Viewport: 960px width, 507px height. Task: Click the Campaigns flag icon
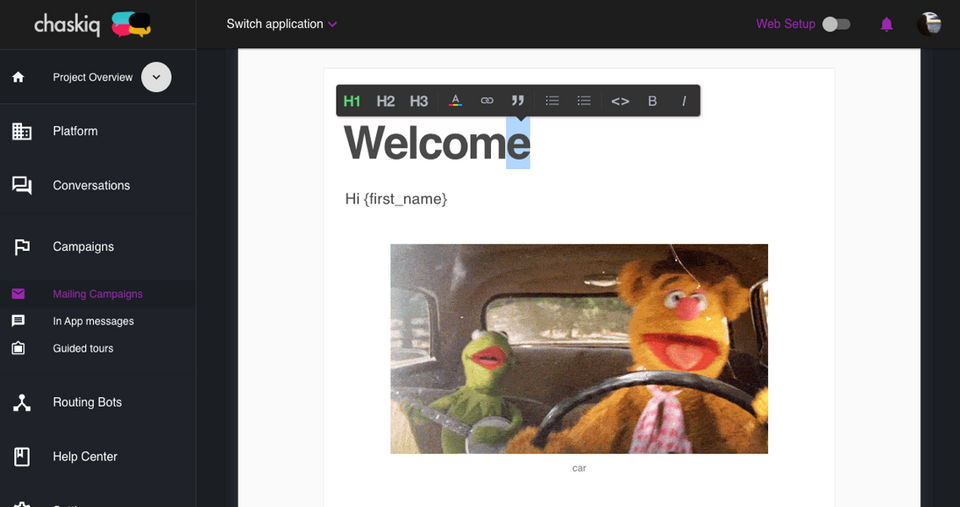[x=21, y=247]
